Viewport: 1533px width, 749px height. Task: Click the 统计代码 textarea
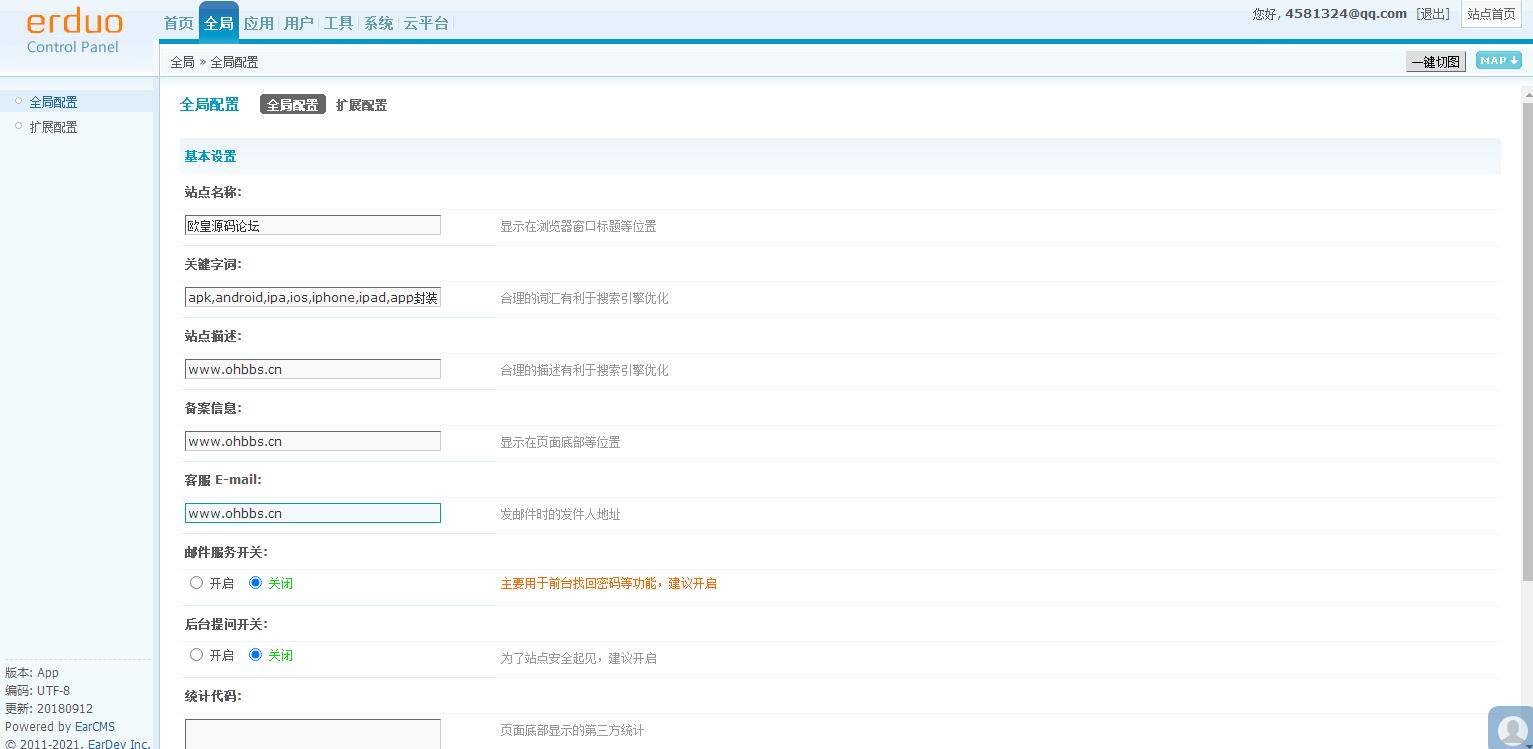click(312, 733)
